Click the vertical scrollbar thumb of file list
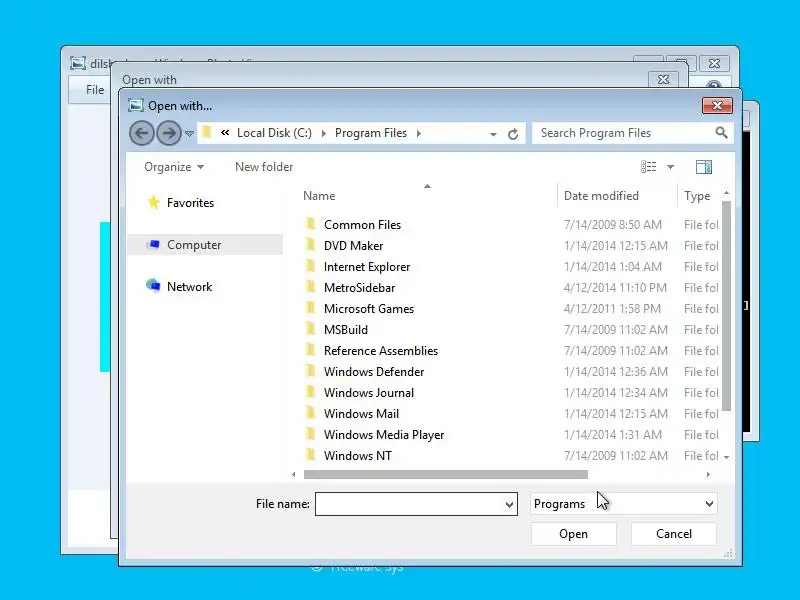This screenshot has width=800, height=600. click(727, 306)
